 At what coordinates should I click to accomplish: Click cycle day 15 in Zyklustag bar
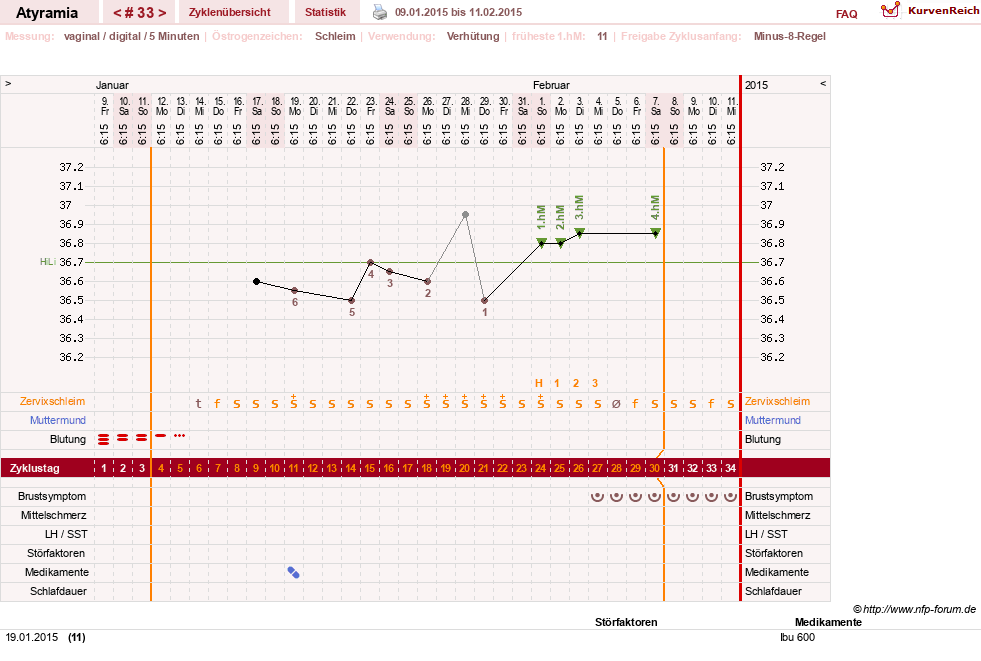370,468
